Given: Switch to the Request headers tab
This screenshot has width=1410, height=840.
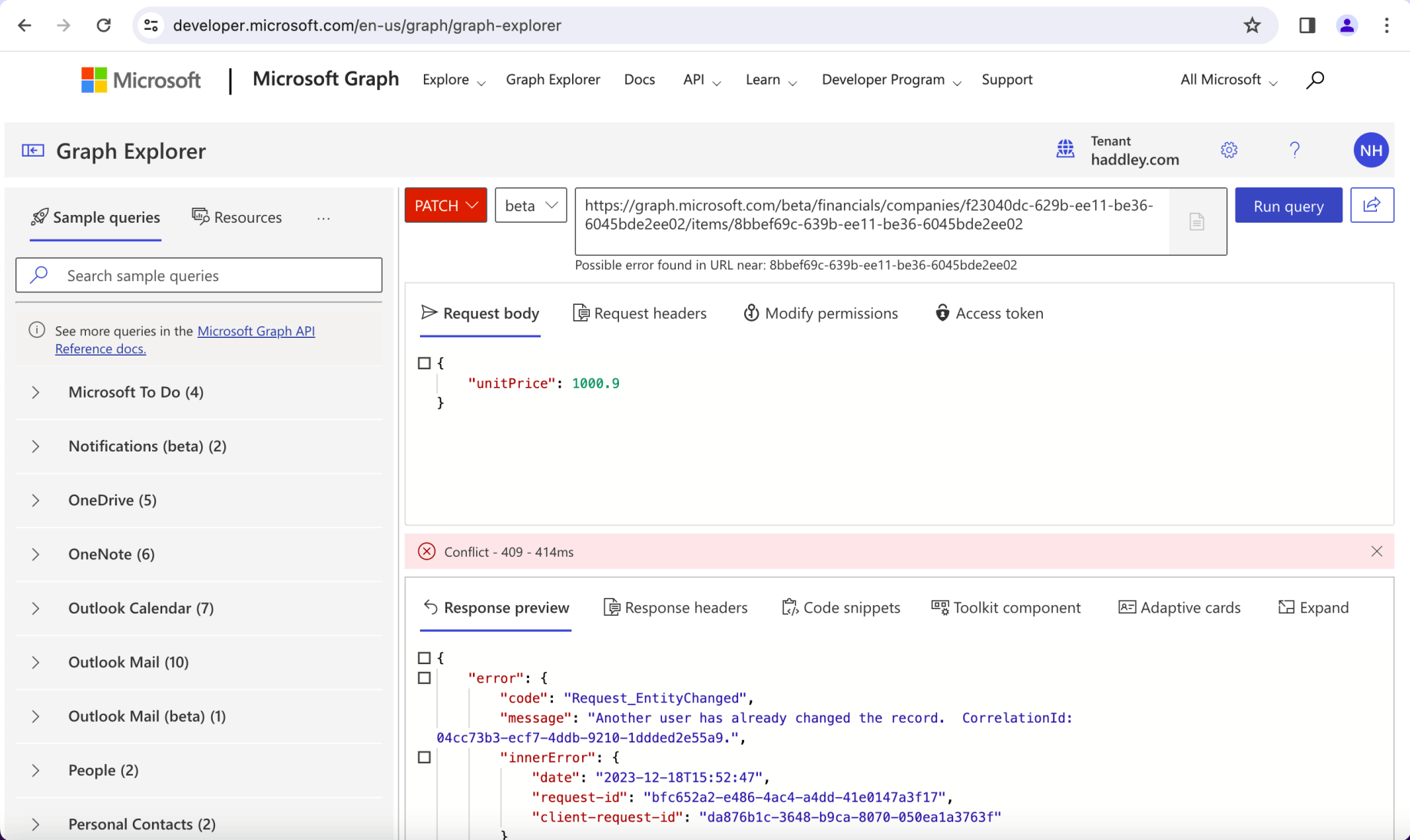Looking at the screenshot, I should (x=640, y=313).
